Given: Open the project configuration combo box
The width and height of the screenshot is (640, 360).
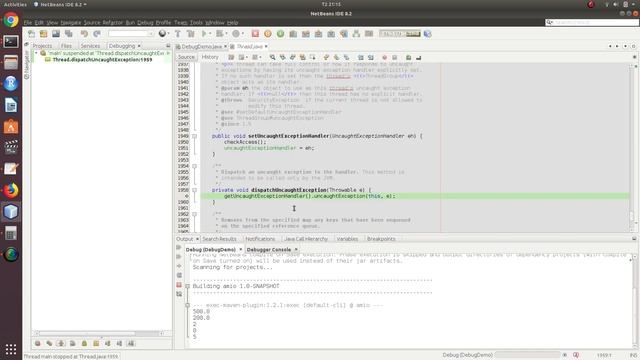Looking at the screenshot, I should (131, 34).
